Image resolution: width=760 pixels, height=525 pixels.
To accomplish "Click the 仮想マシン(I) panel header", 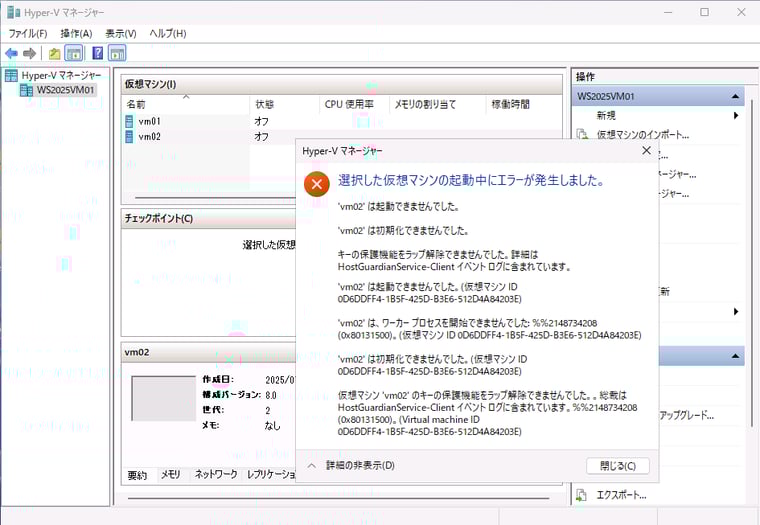I will [341, 84].
